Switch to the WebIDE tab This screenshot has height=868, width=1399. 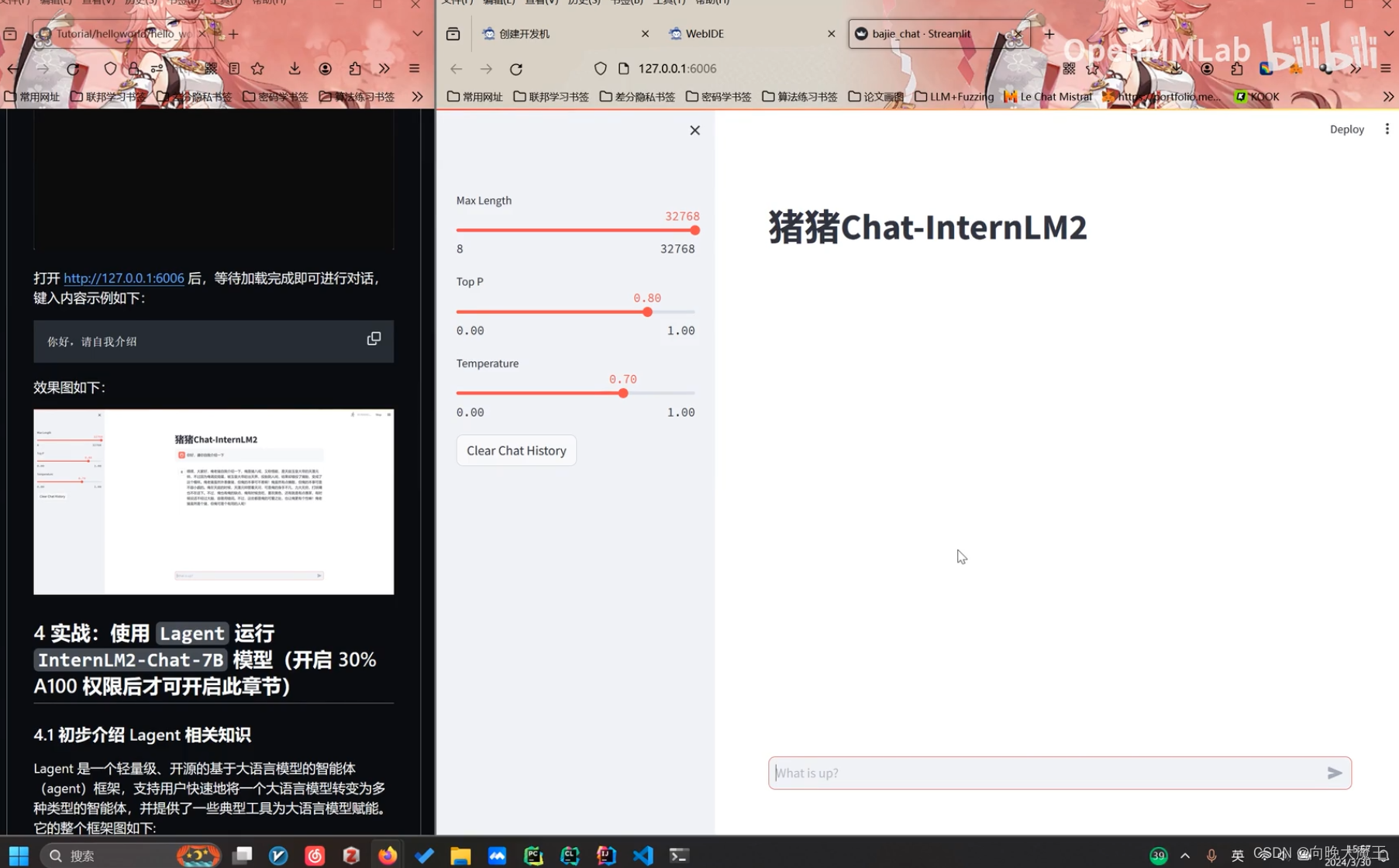[750, 34]
